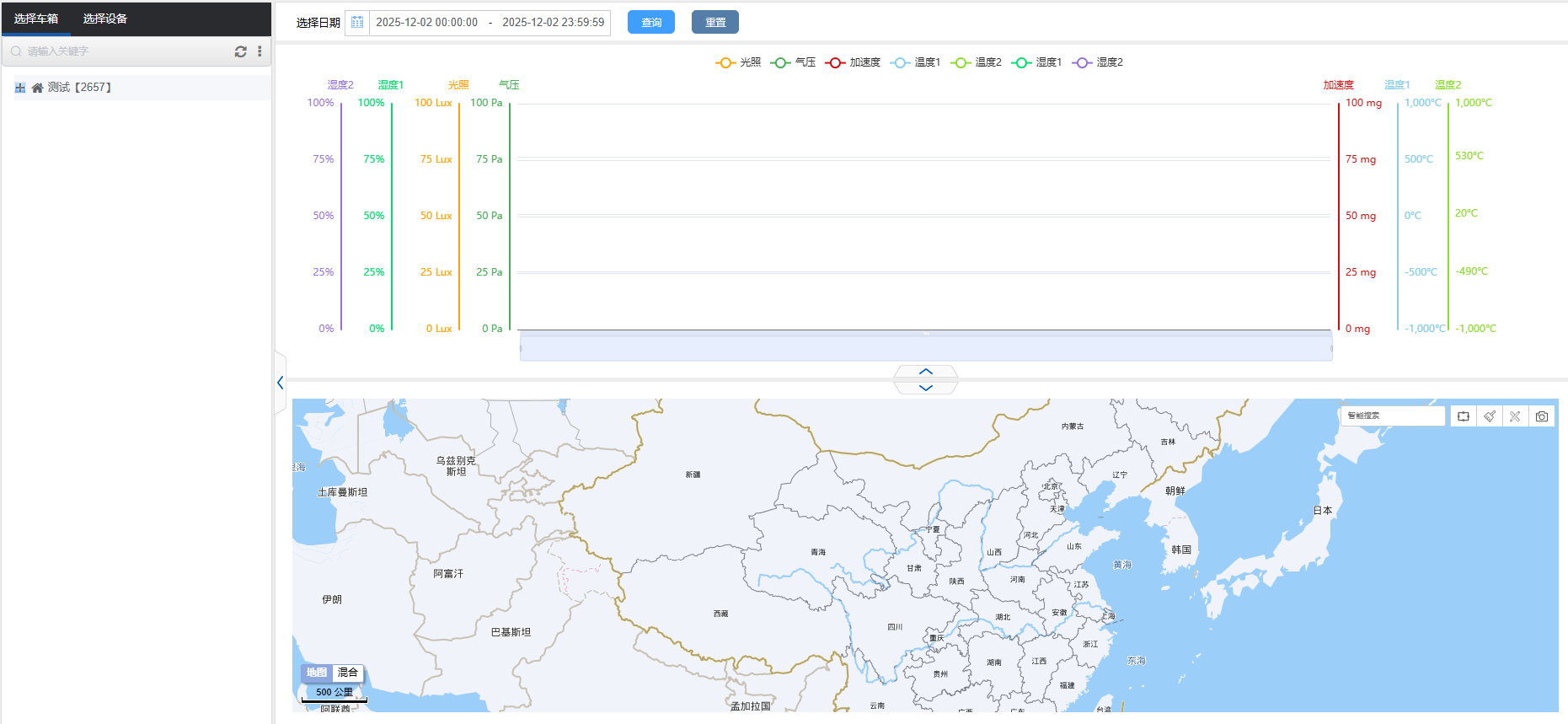Viewport: 1568px width, 724px height.
Task: Click the 智能搜索 map search field
Action: point(1391,416)
